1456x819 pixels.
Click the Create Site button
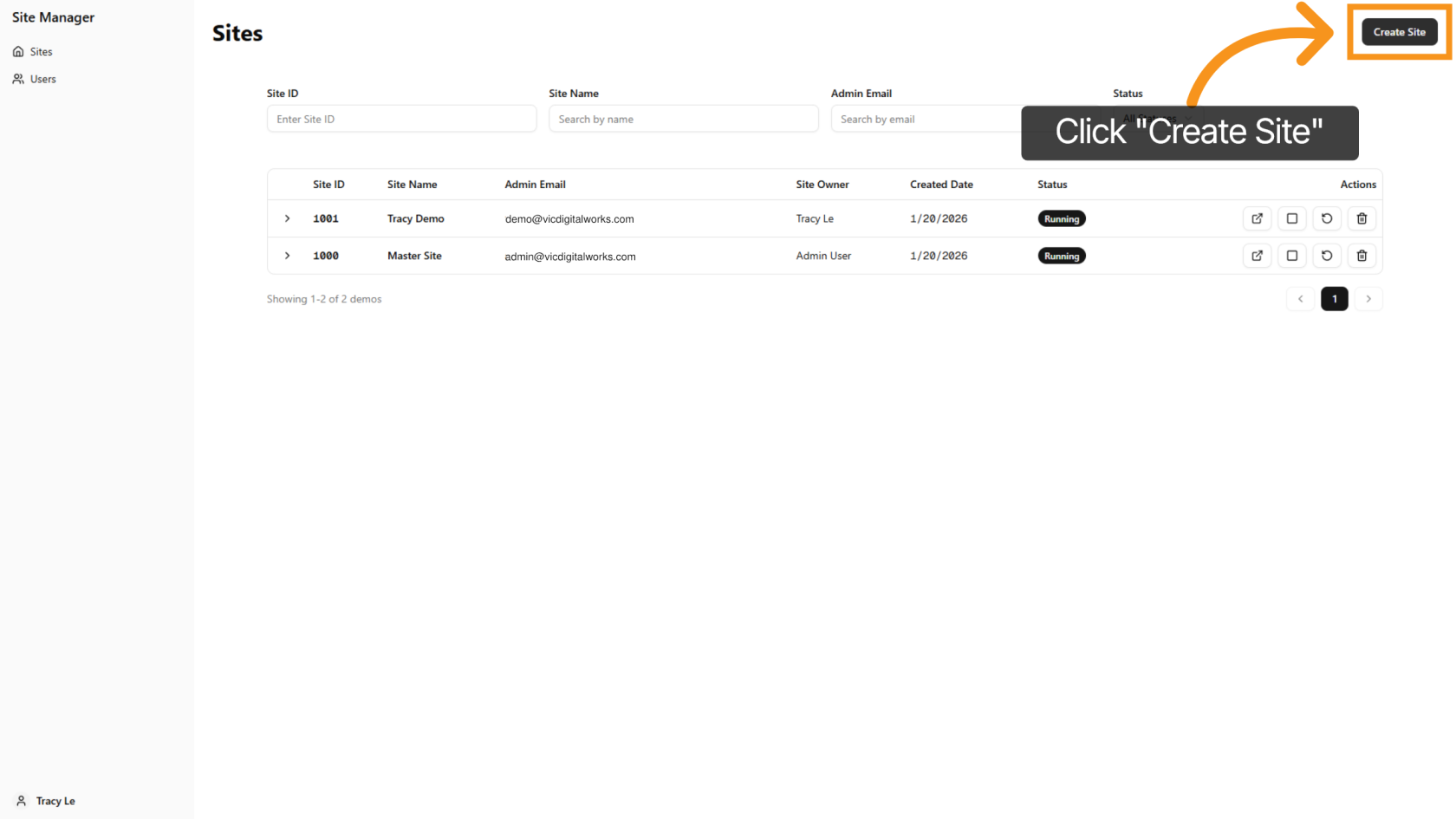click(1399, 32)
